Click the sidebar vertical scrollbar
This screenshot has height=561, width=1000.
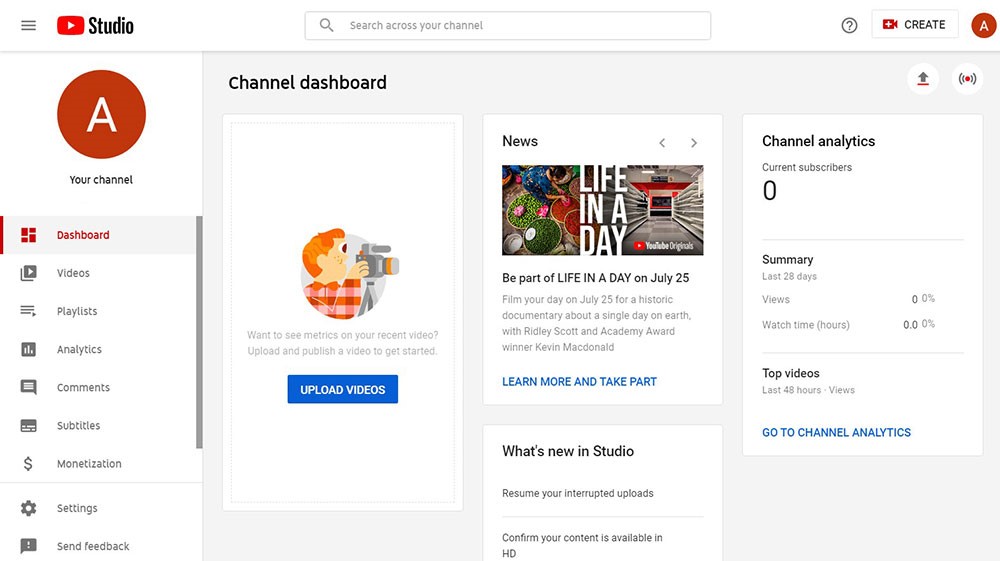(x=199, y=332)
